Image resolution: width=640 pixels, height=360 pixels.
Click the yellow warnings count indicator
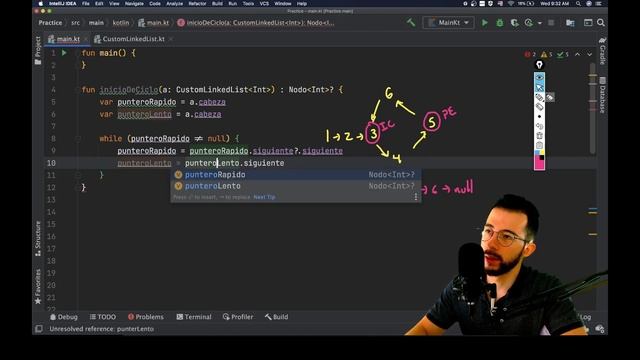point(546,54)
